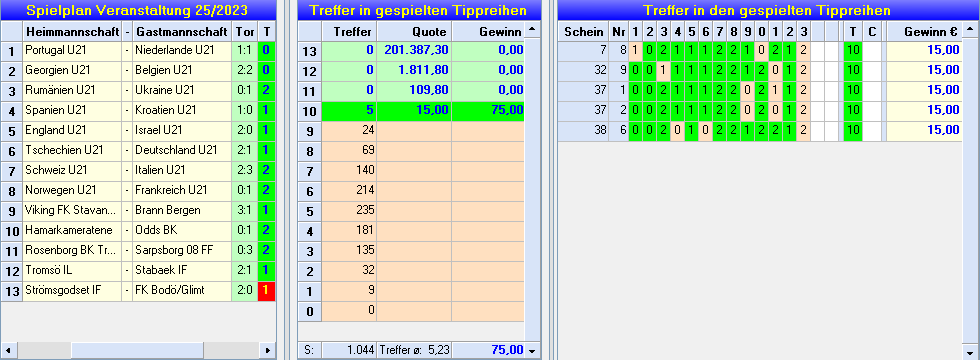Select ticket row Schein 32 Nr 9
The image size is (980, 360).
(x=759, y=71)
